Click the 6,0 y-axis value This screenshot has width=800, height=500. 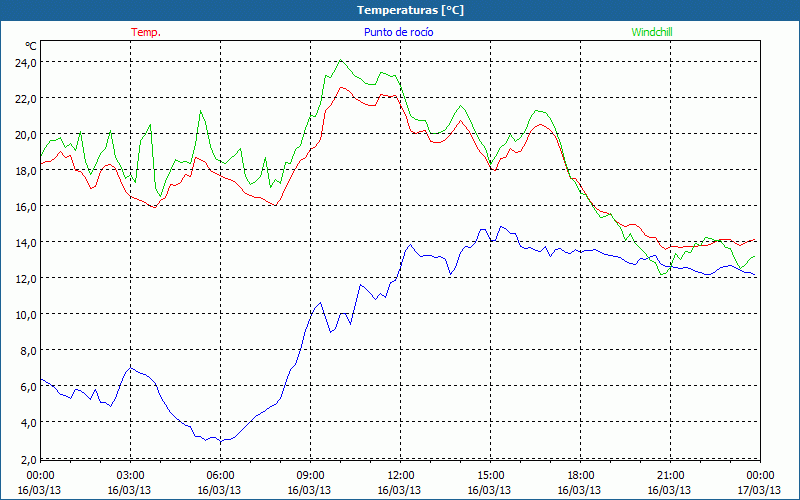29,386
